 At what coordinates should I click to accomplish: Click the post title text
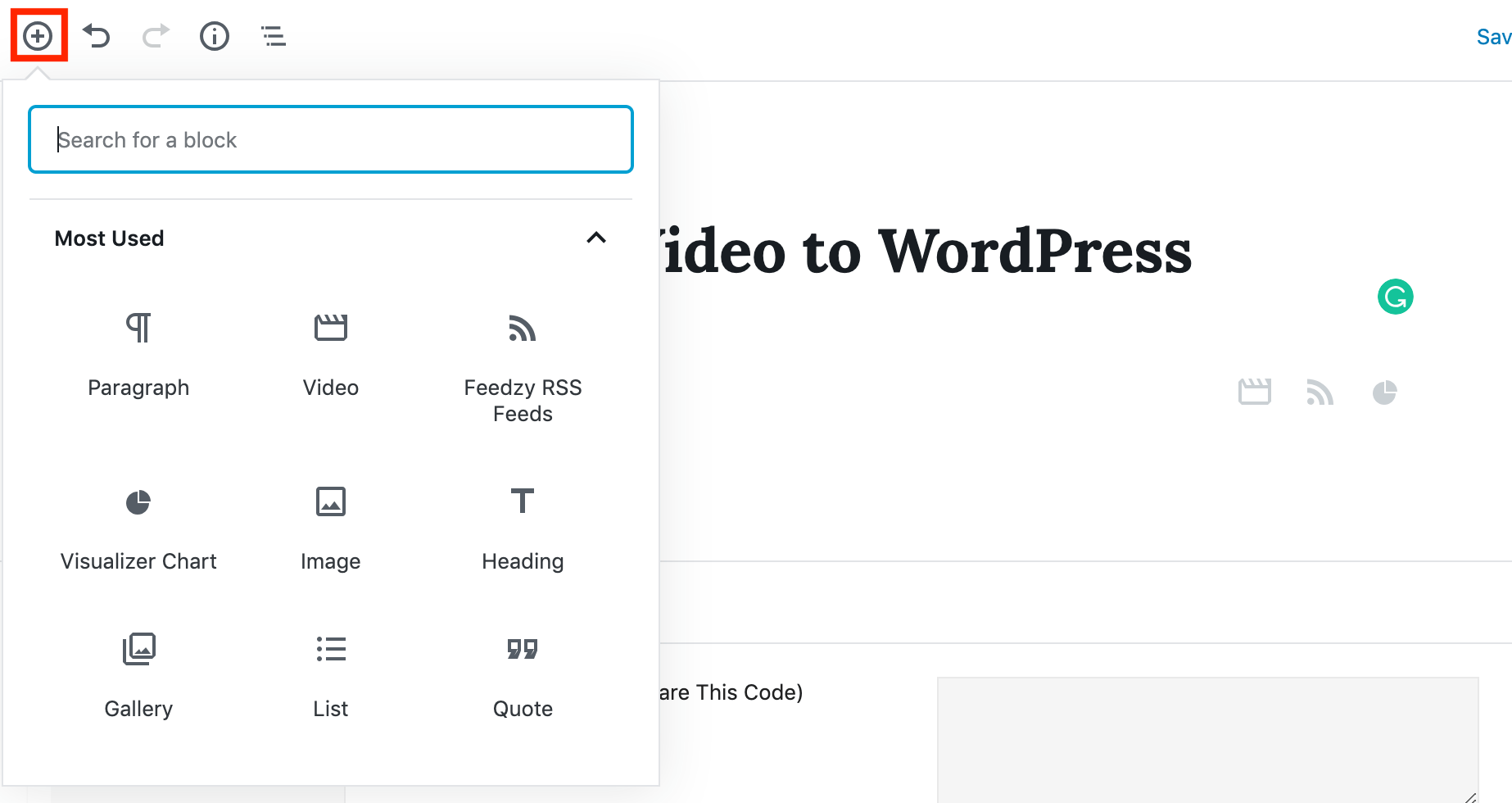[926, 251]
